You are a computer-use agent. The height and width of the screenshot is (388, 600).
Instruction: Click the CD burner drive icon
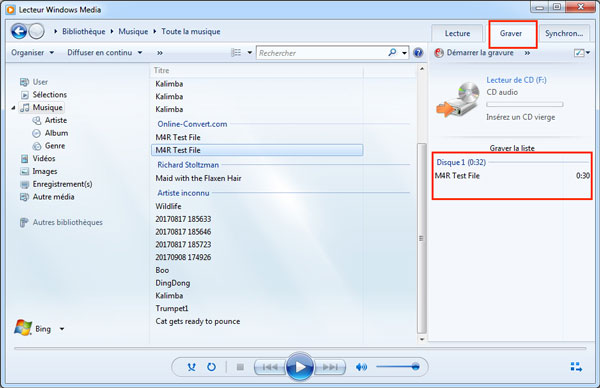pos(458,99)
